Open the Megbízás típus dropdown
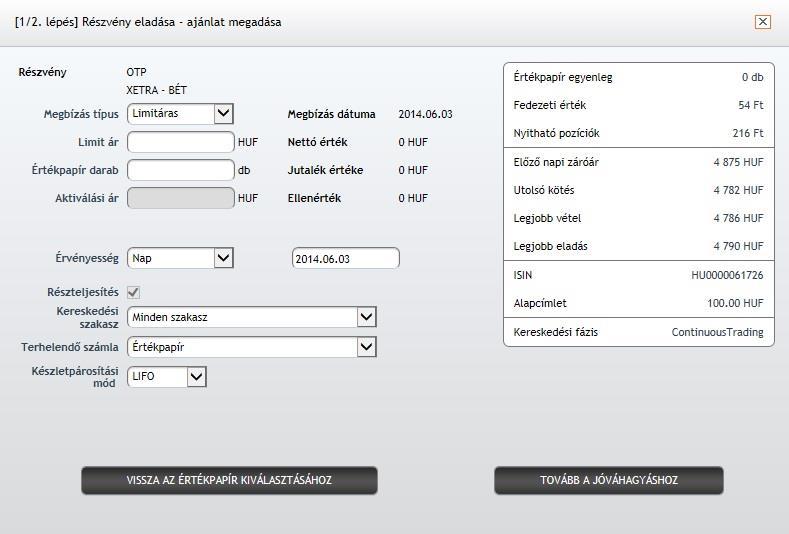This screenshot has width=789, height=534. [x=180, y=114]
